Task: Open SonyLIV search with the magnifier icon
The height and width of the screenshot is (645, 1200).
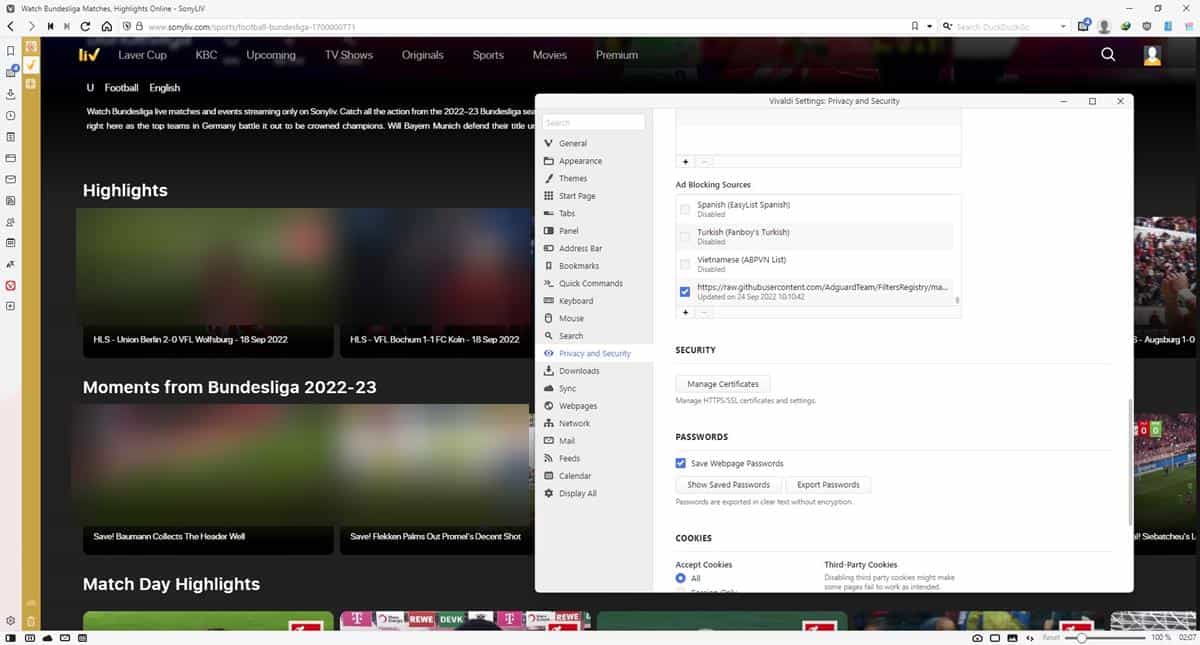Action: 1107,55
